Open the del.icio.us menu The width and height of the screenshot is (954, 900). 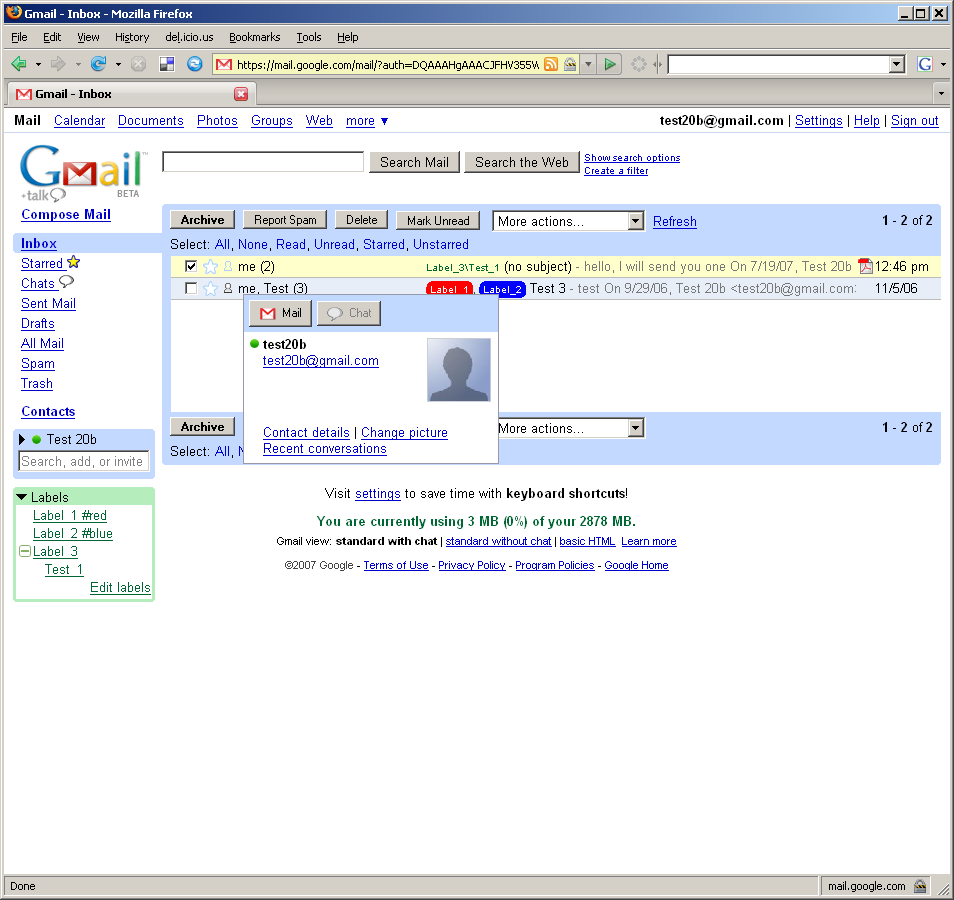click(x=189, y=37)
